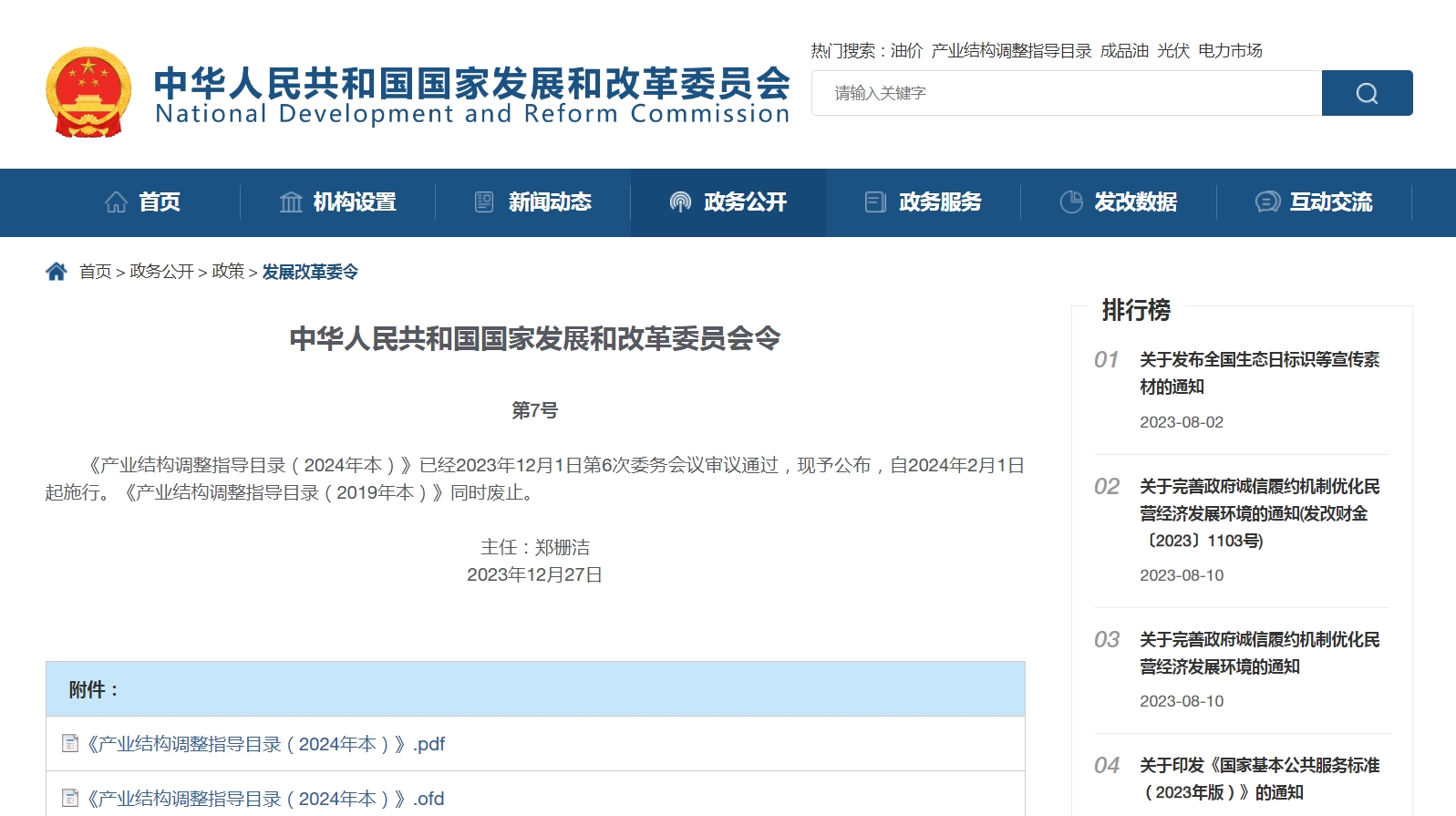Click the national emblem logo
Screen dimensions: 1456x816
(88, 92)
